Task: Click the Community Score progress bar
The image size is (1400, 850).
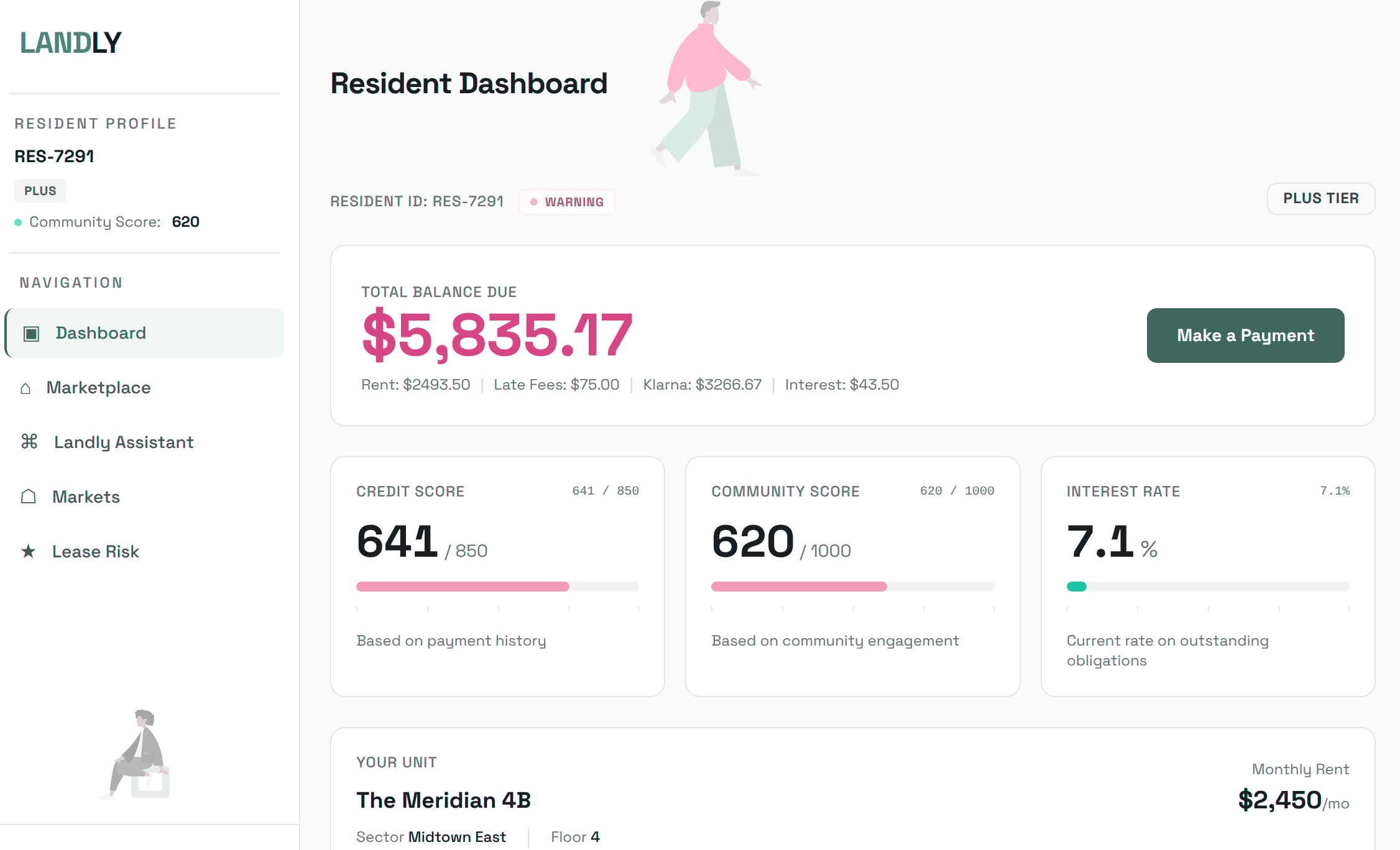Action: coord(852,587)
